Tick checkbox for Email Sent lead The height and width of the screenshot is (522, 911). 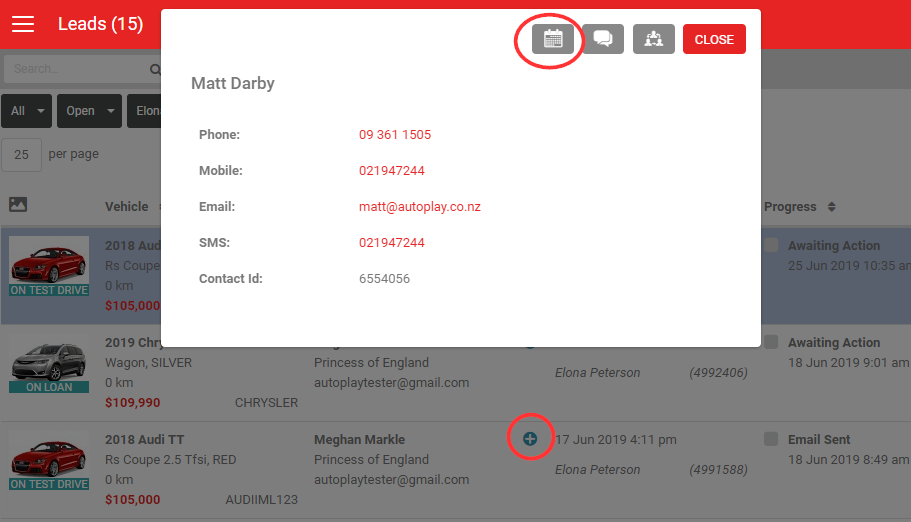[771, 439]
